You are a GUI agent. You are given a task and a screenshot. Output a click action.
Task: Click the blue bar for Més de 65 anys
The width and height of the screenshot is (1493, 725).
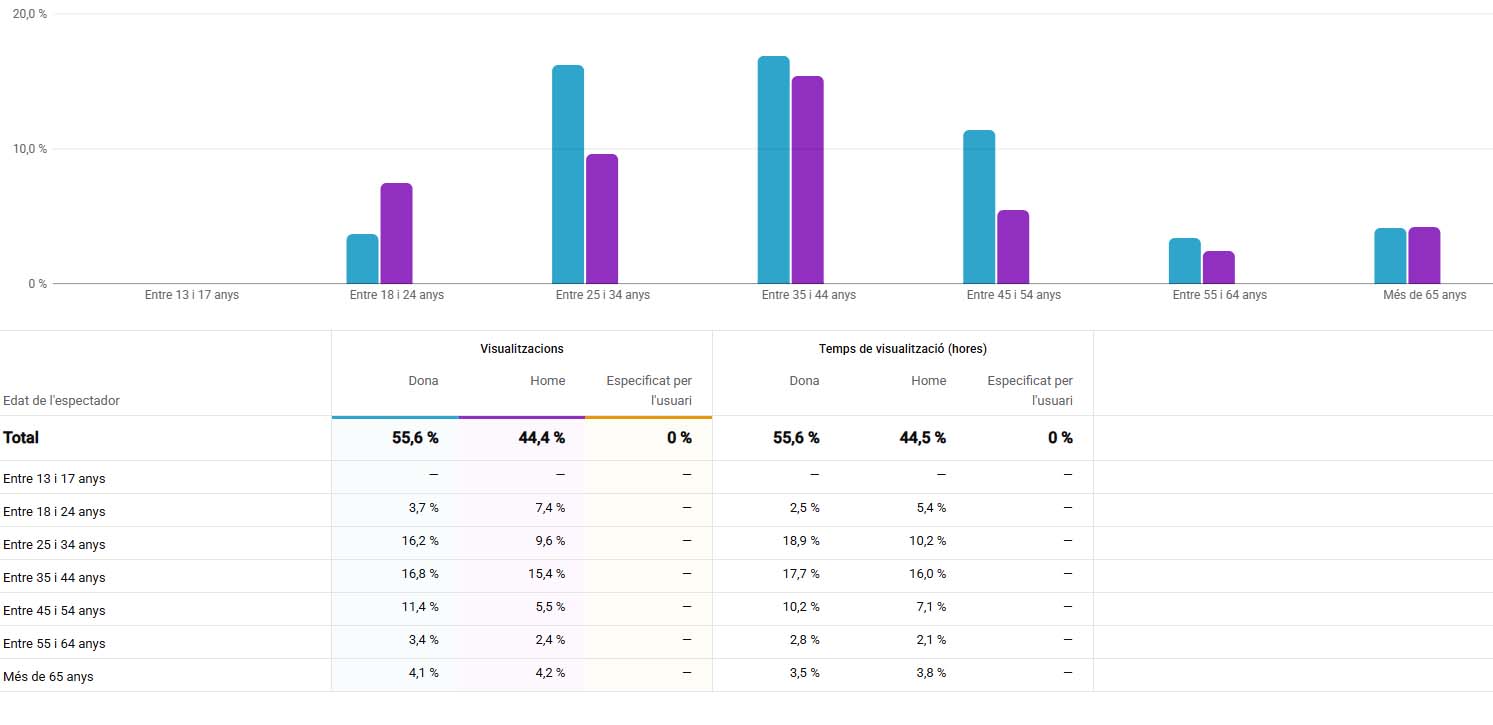point(1390,256)
